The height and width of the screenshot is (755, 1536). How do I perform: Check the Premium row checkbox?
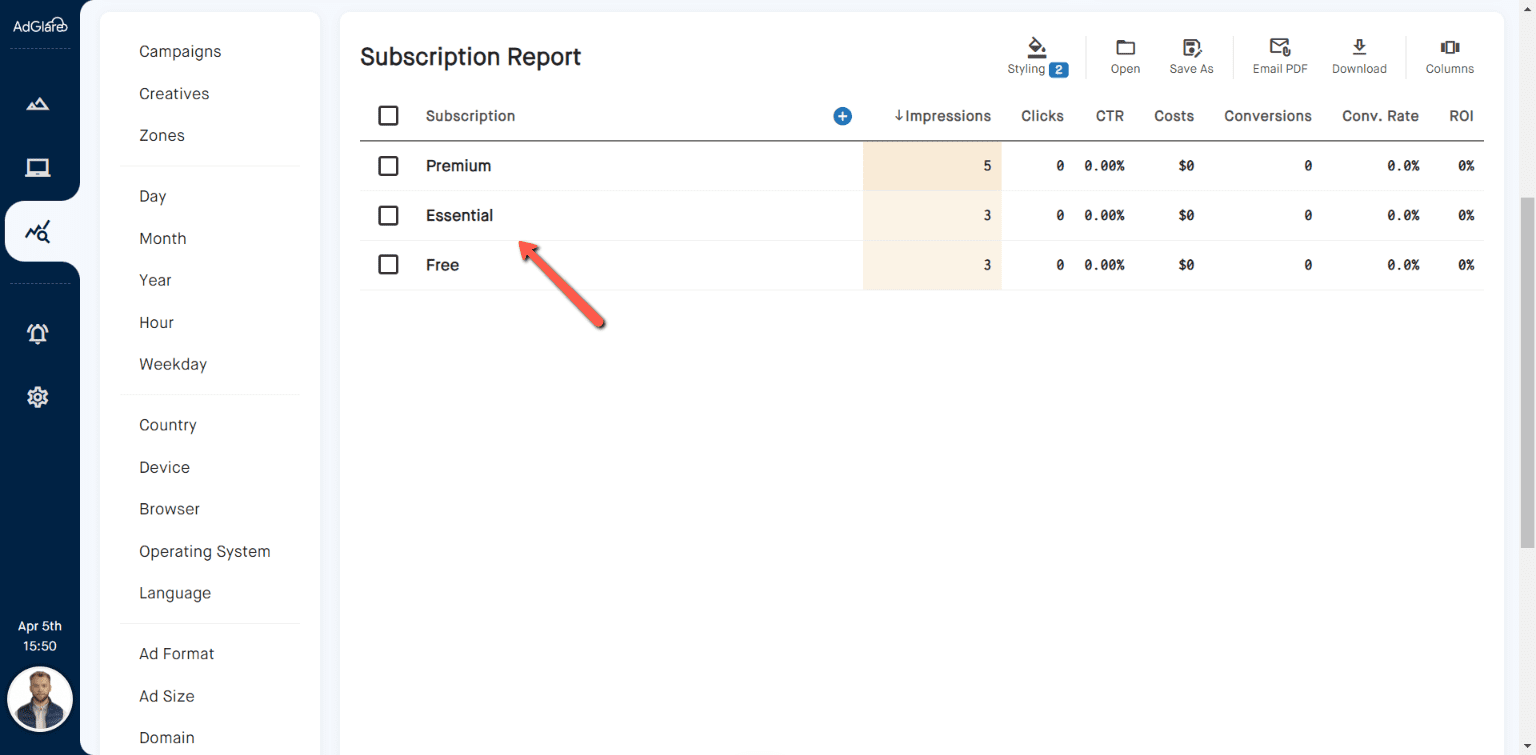(388, 165)
